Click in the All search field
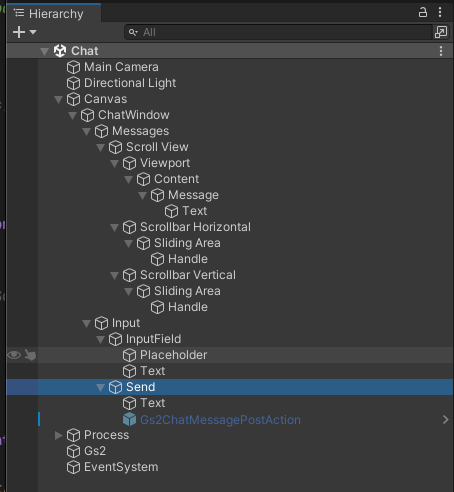 click(279, 32)
